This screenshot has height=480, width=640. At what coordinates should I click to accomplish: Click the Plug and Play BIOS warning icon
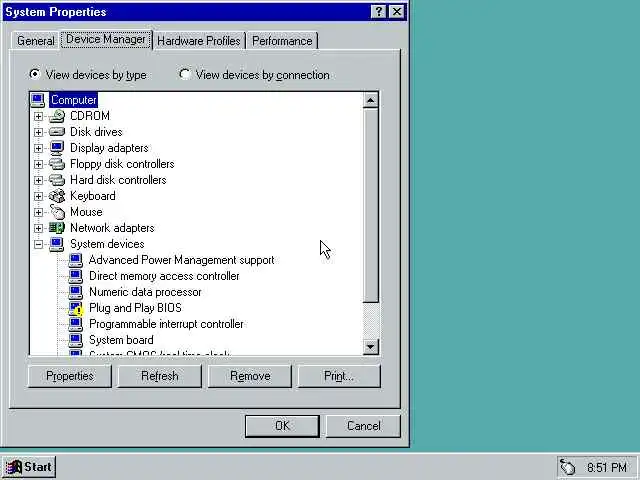76,309
